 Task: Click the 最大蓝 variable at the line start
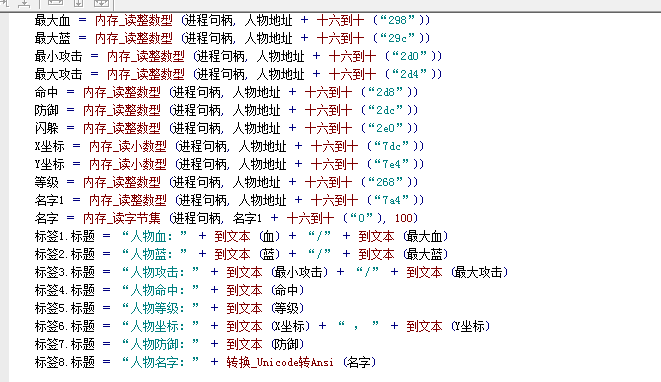point(52,38)
